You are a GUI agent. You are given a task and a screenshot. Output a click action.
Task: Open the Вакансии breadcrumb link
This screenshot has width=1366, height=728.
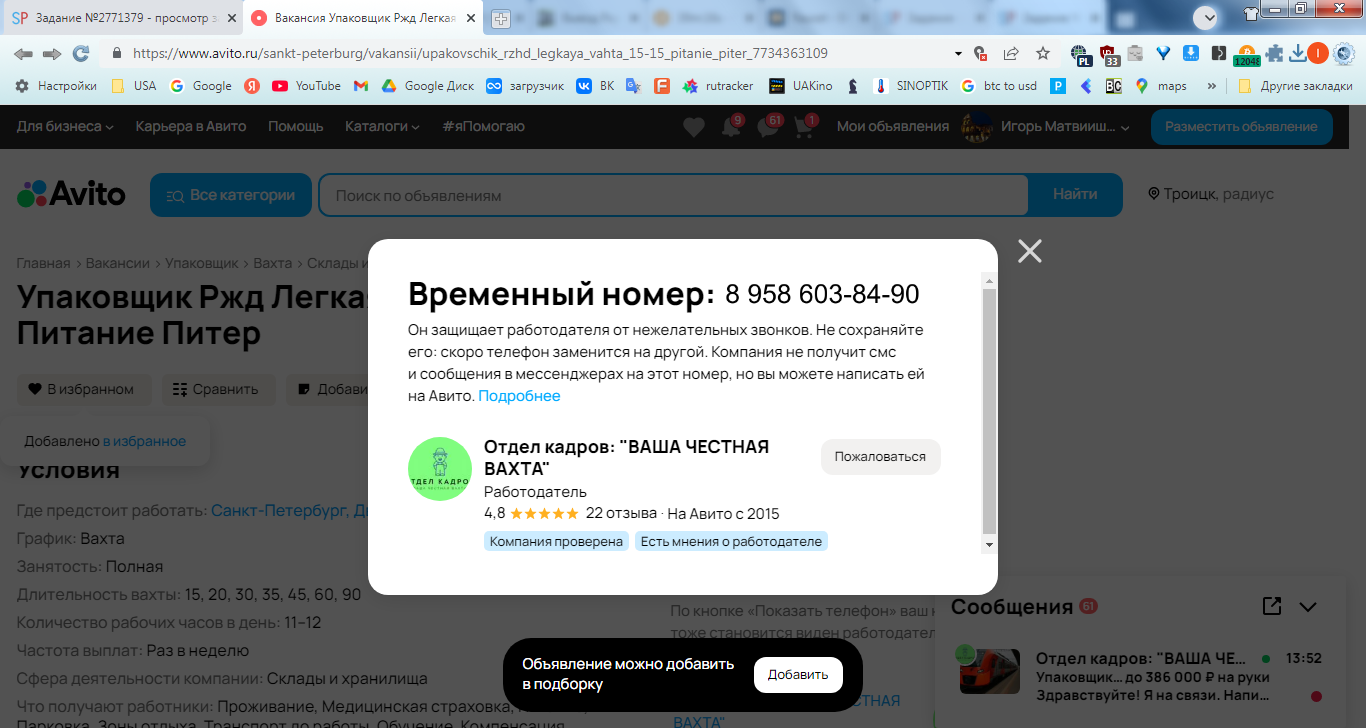point(117,263)
